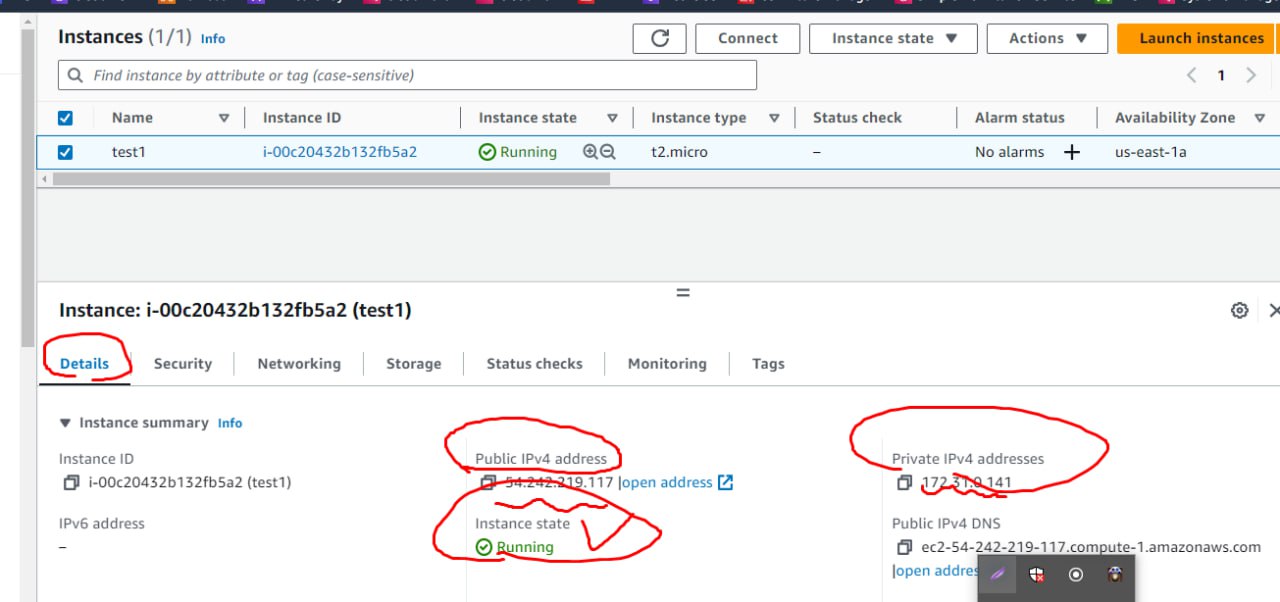
Task: Click the No alarms text
Action: [1009, 152]
